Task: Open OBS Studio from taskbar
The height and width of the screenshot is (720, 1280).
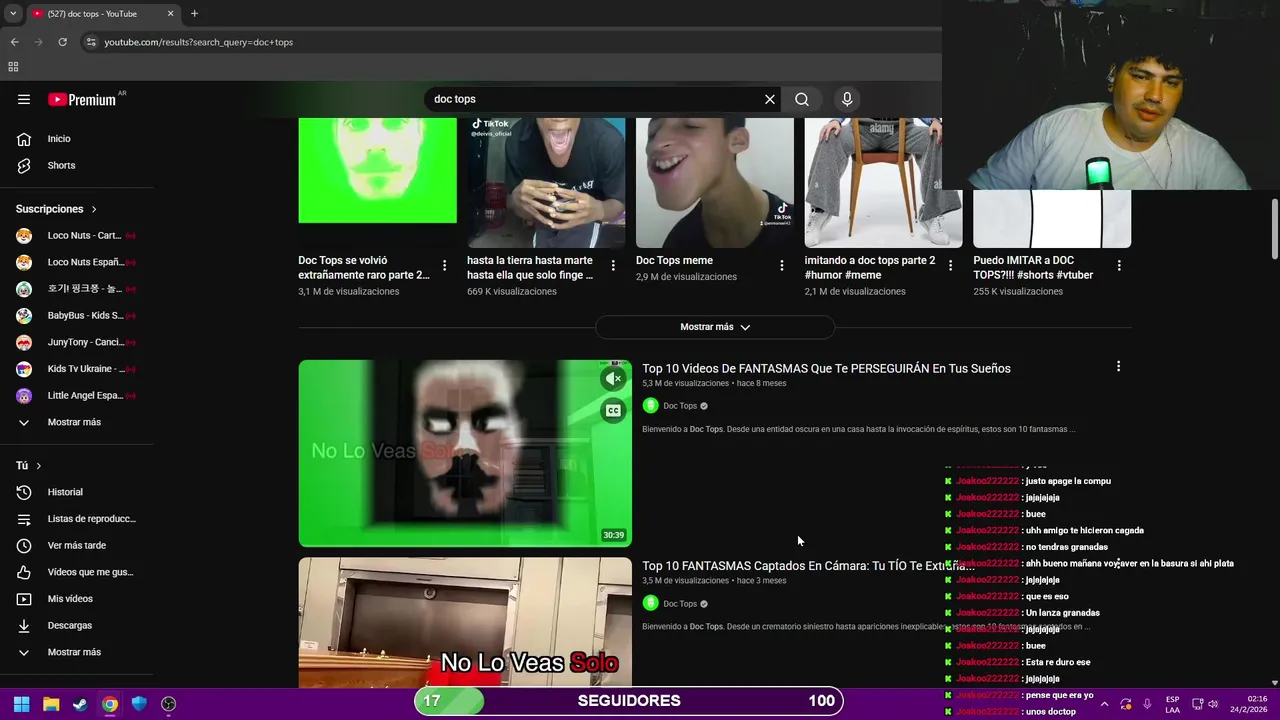Action: pyautogui.click(x=169, y=704)
